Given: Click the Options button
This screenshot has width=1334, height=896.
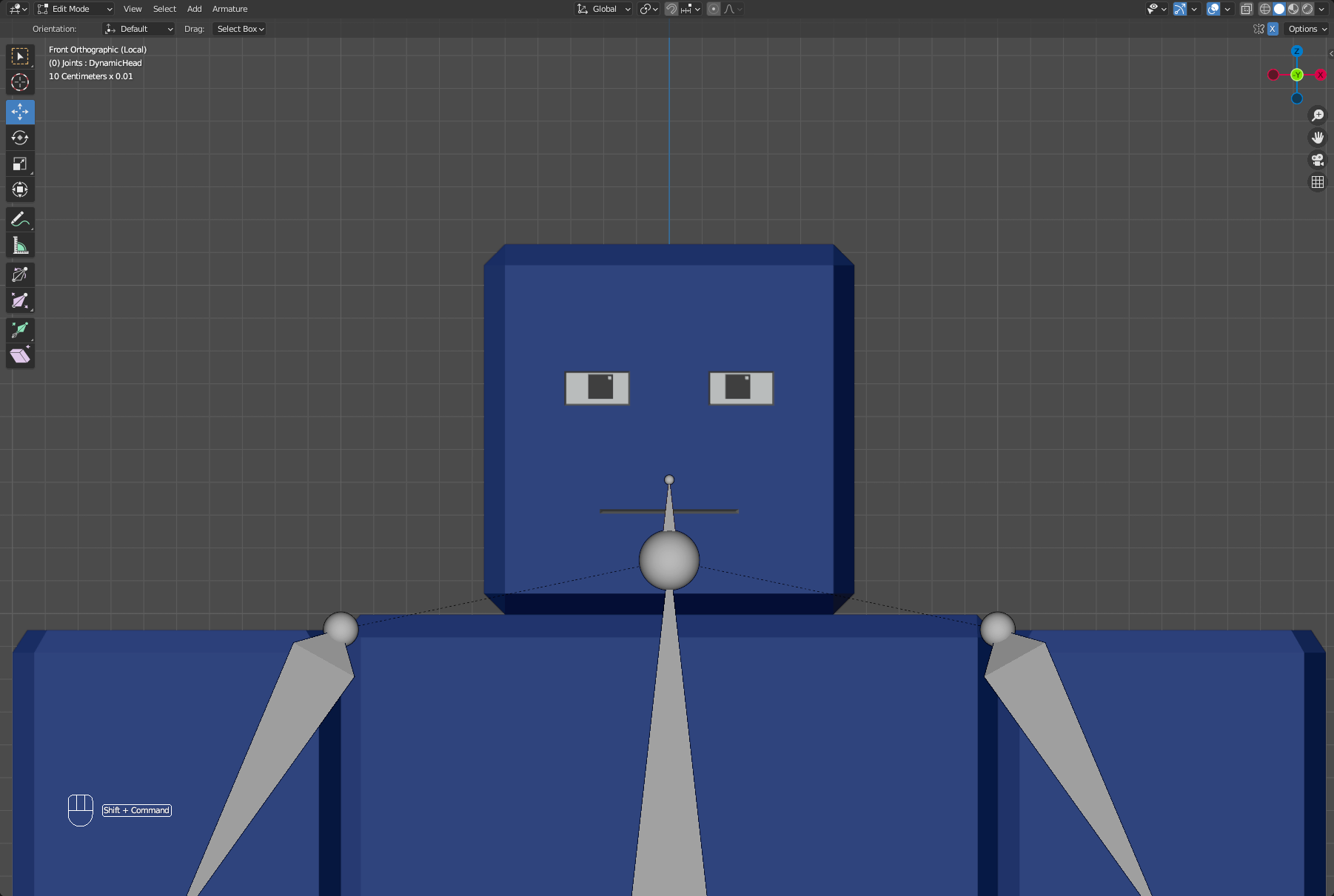Looking at the screenshot, I should pos(1307,29).
